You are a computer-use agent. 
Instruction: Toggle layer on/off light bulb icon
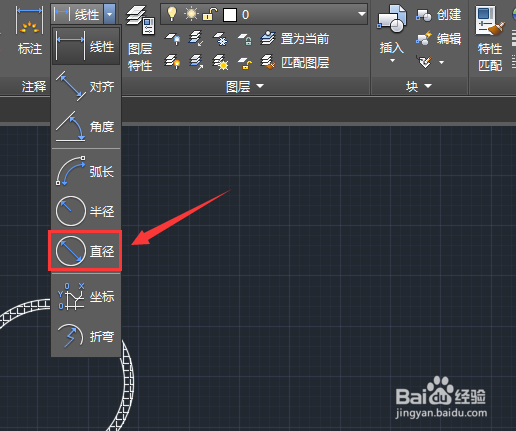pyautogui.click(x=172, y=14)
